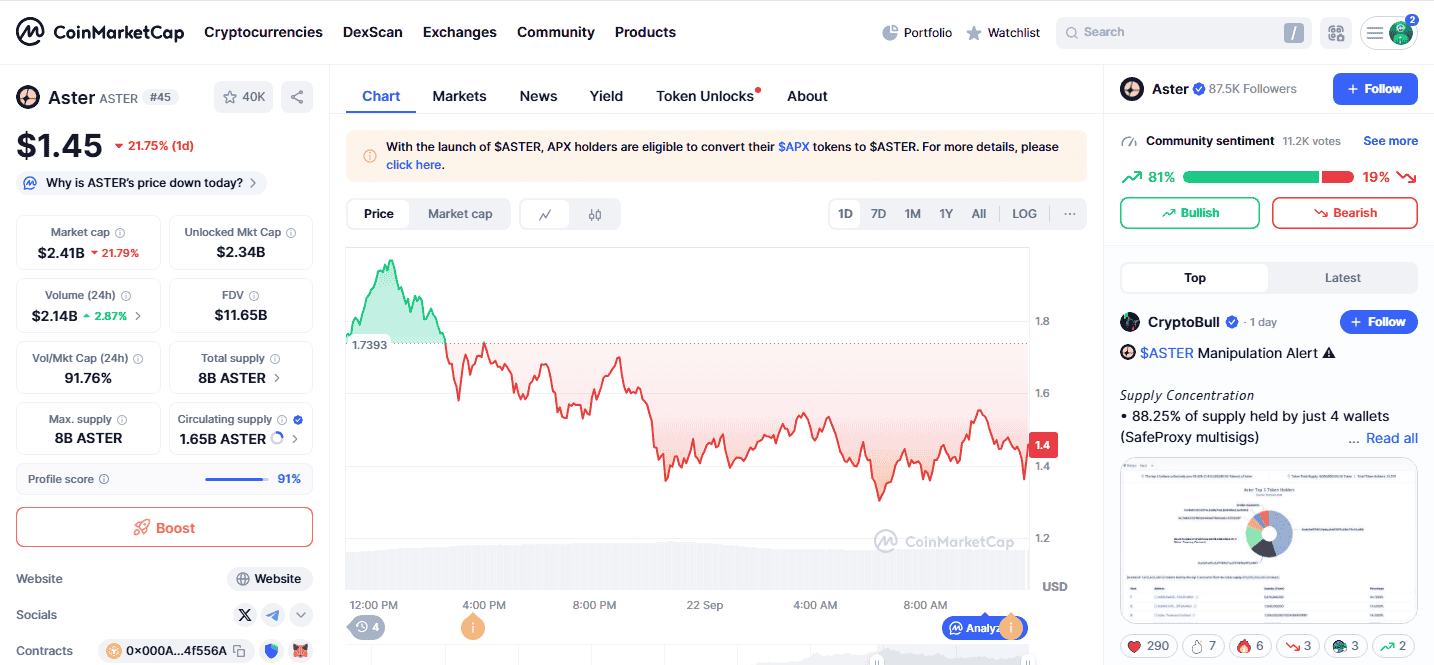Toggle LOG scale on chart
This screenshot has width=1434, height=665.
(x=1024, y=214)
